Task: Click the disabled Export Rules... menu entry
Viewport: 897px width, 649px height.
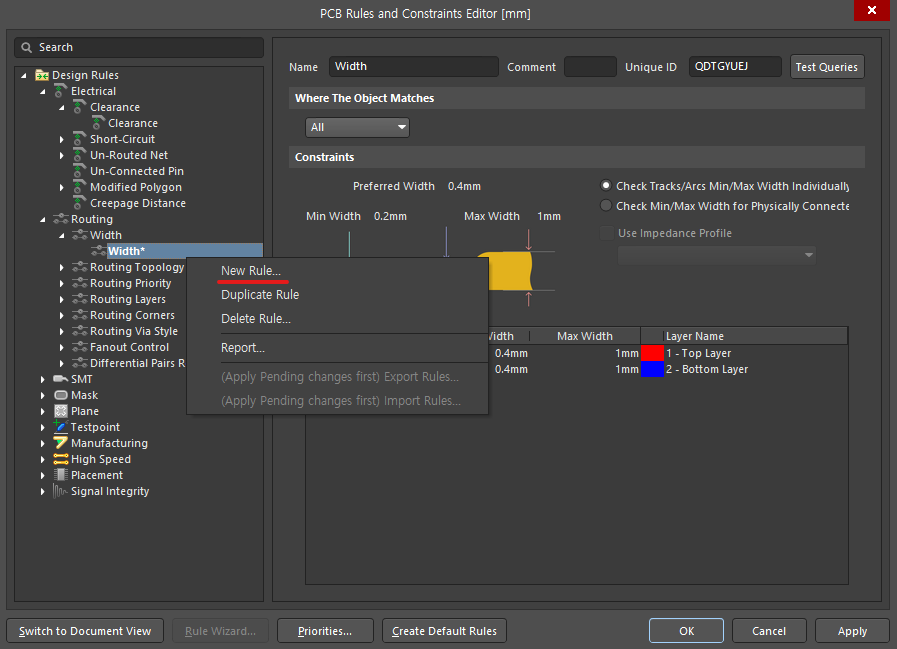Action: pos(338,377)
